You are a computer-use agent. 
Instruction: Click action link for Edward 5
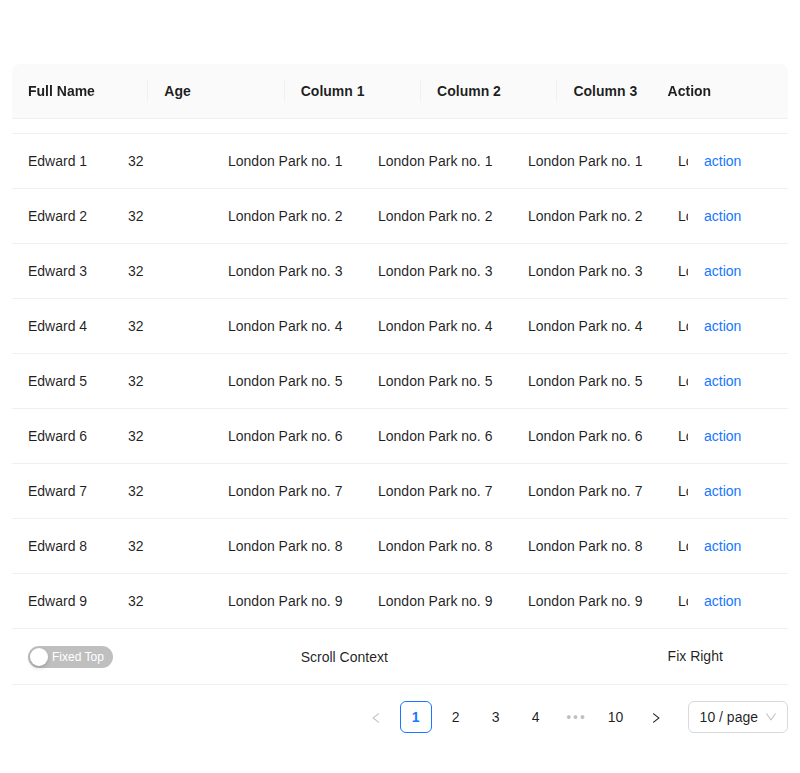coord(722,381)
